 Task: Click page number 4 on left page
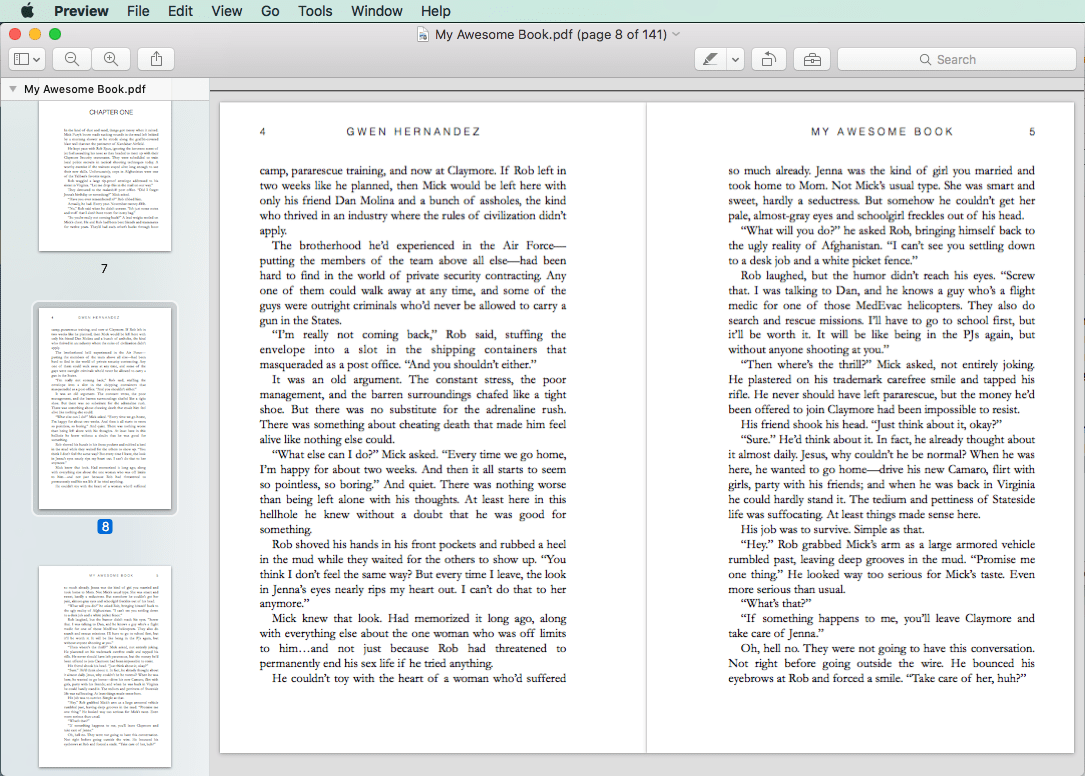(262, 132)
